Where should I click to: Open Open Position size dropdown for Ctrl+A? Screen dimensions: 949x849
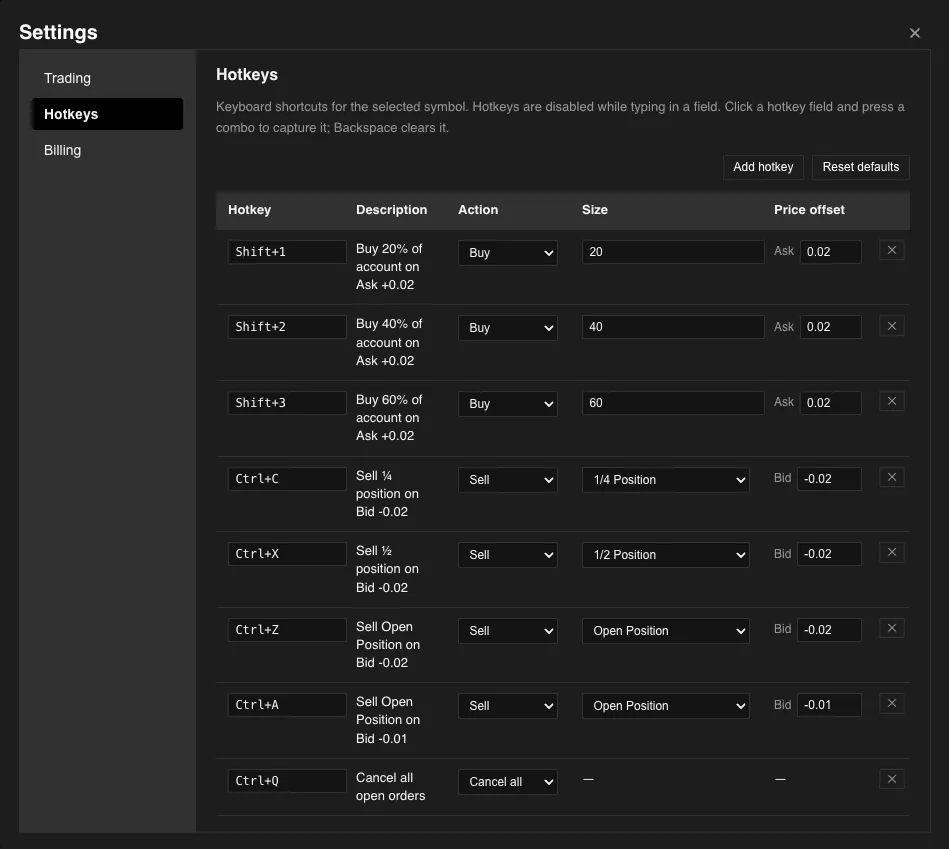click(665, 706)
